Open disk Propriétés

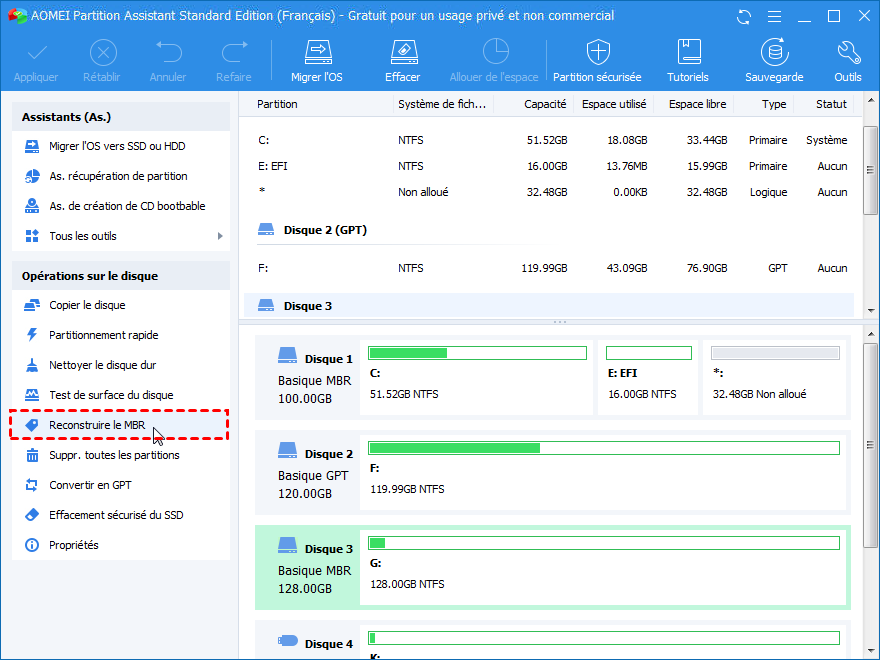tap(121, 546)
